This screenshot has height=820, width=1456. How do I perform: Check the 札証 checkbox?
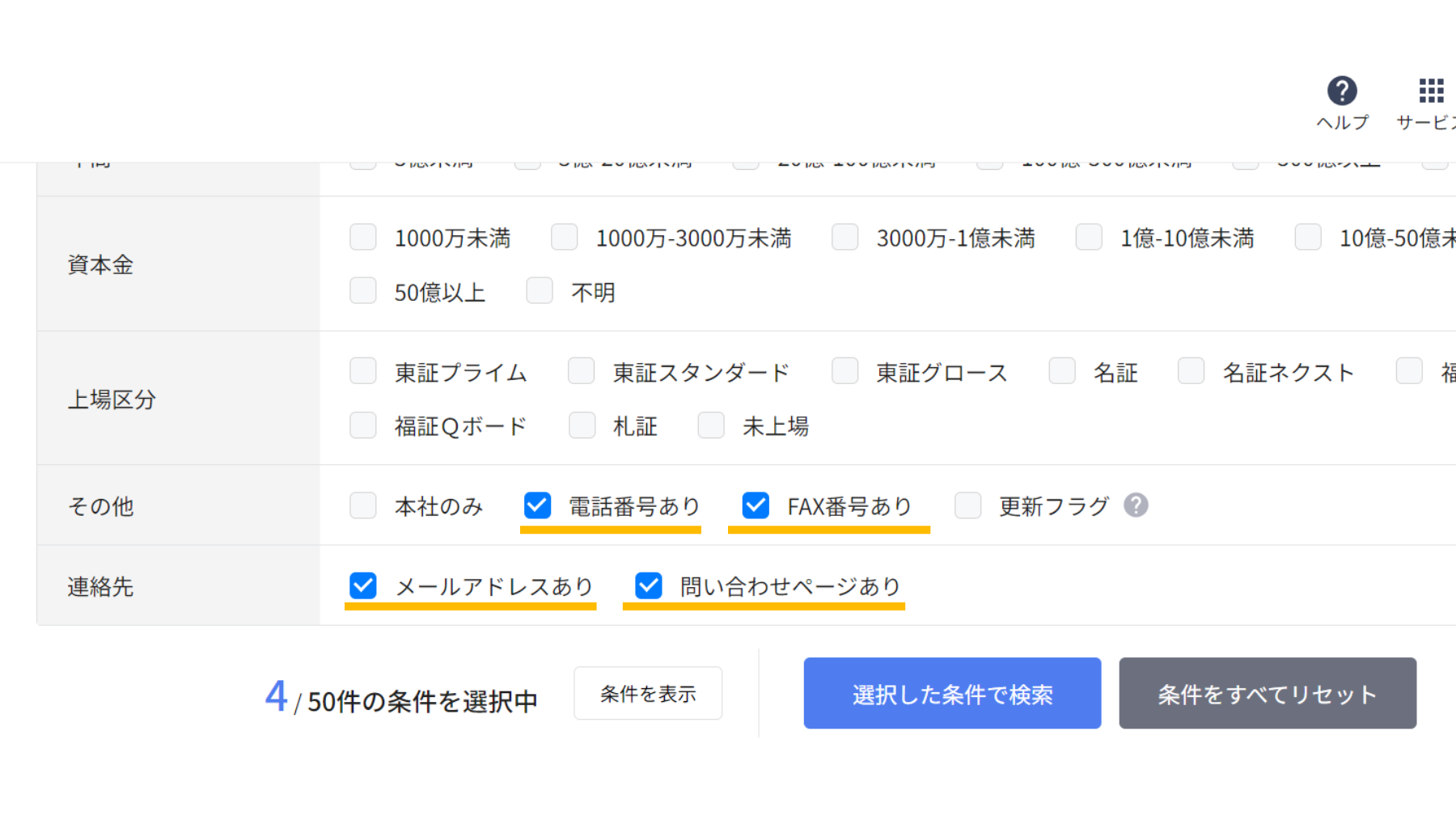[582, 425]
